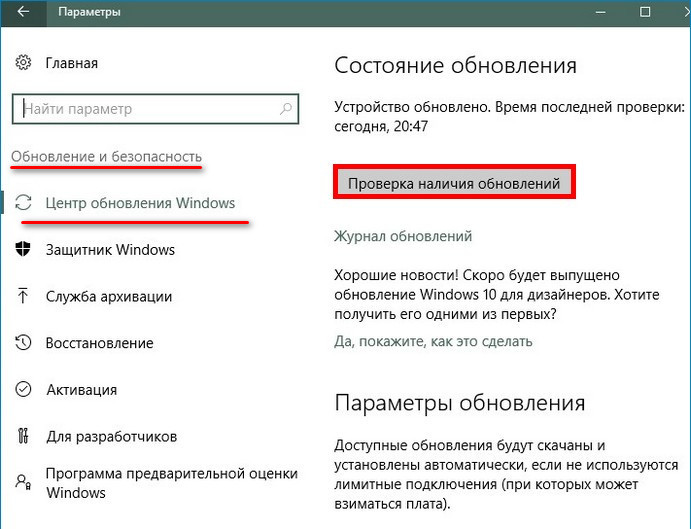Switch to the Активация section
This screenshot has width=691, height=529.
[x=82, y=390]
